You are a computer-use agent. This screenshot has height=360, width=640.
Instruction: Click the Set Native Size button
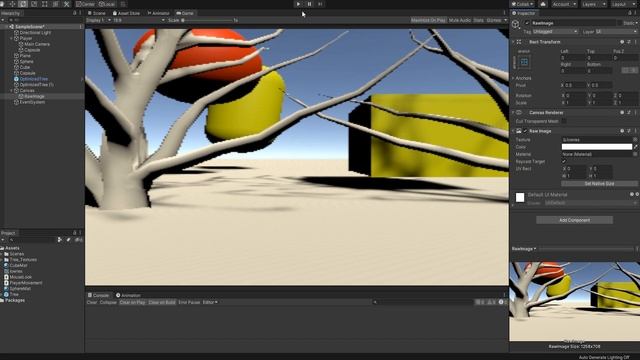click(599, 184)
